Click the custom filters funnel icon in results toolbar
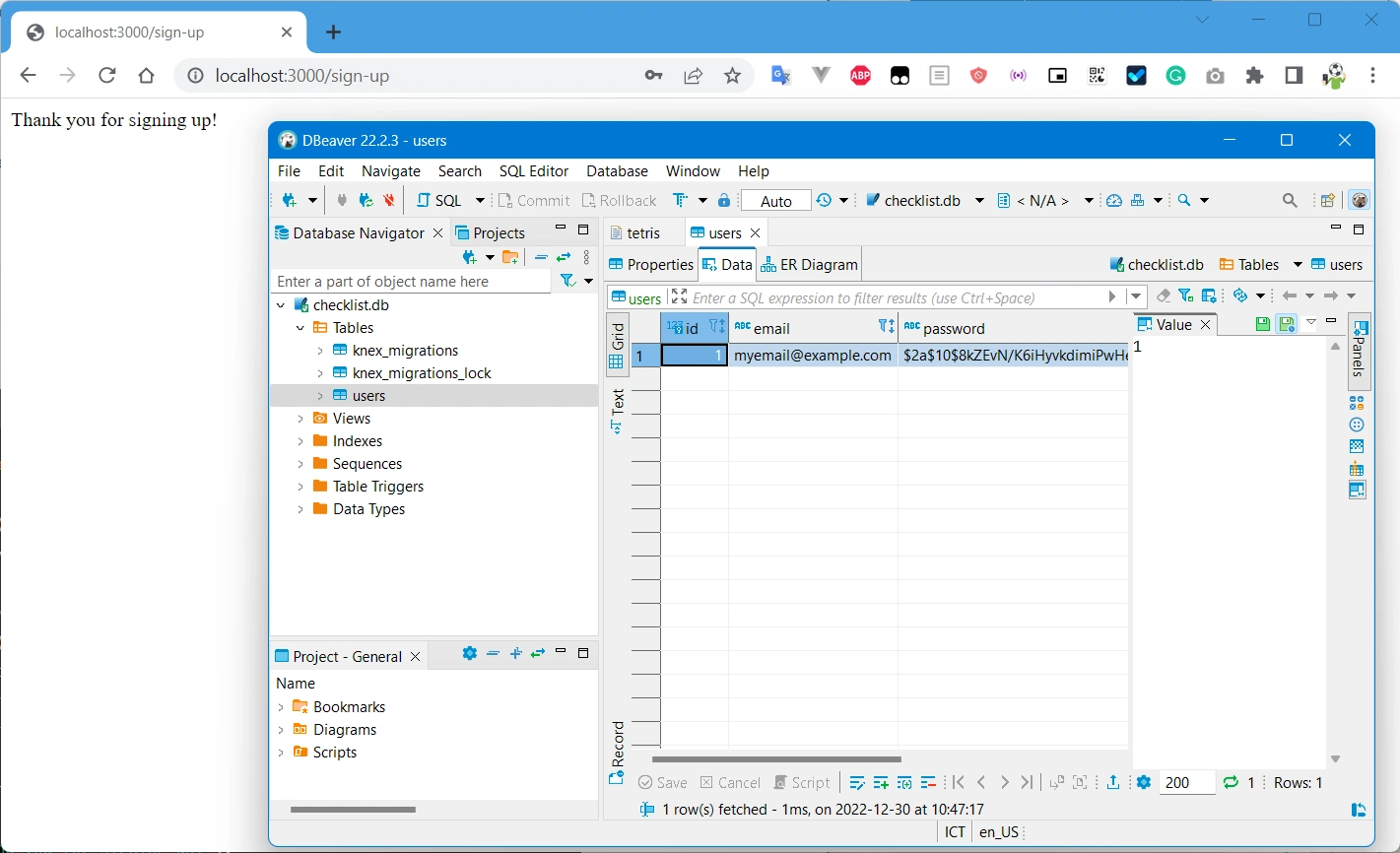 [x=1186, y=295]
